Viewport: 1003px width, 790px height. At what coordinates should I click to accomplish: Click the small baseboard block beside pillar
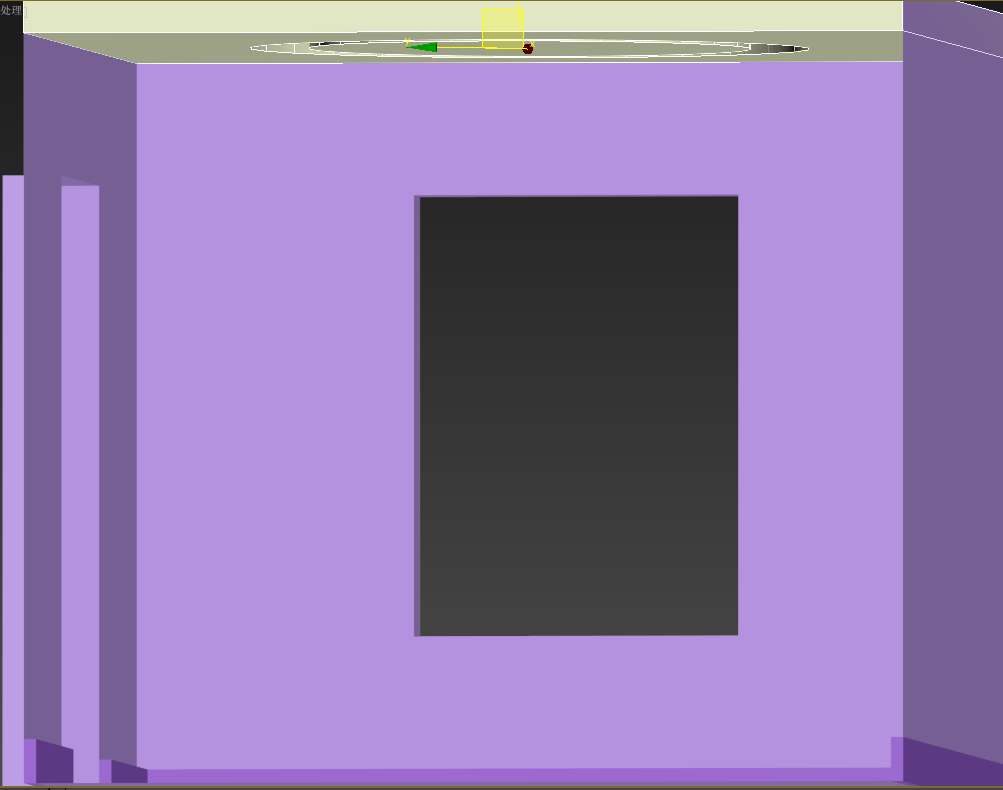tap(127, 772)
